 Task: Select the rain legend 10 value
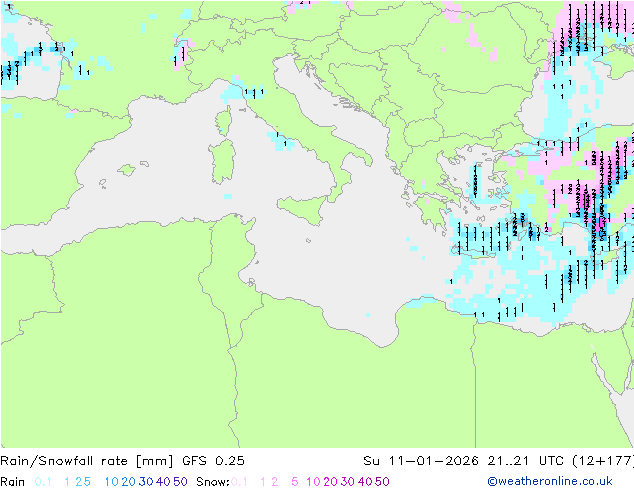pos(112,482)
